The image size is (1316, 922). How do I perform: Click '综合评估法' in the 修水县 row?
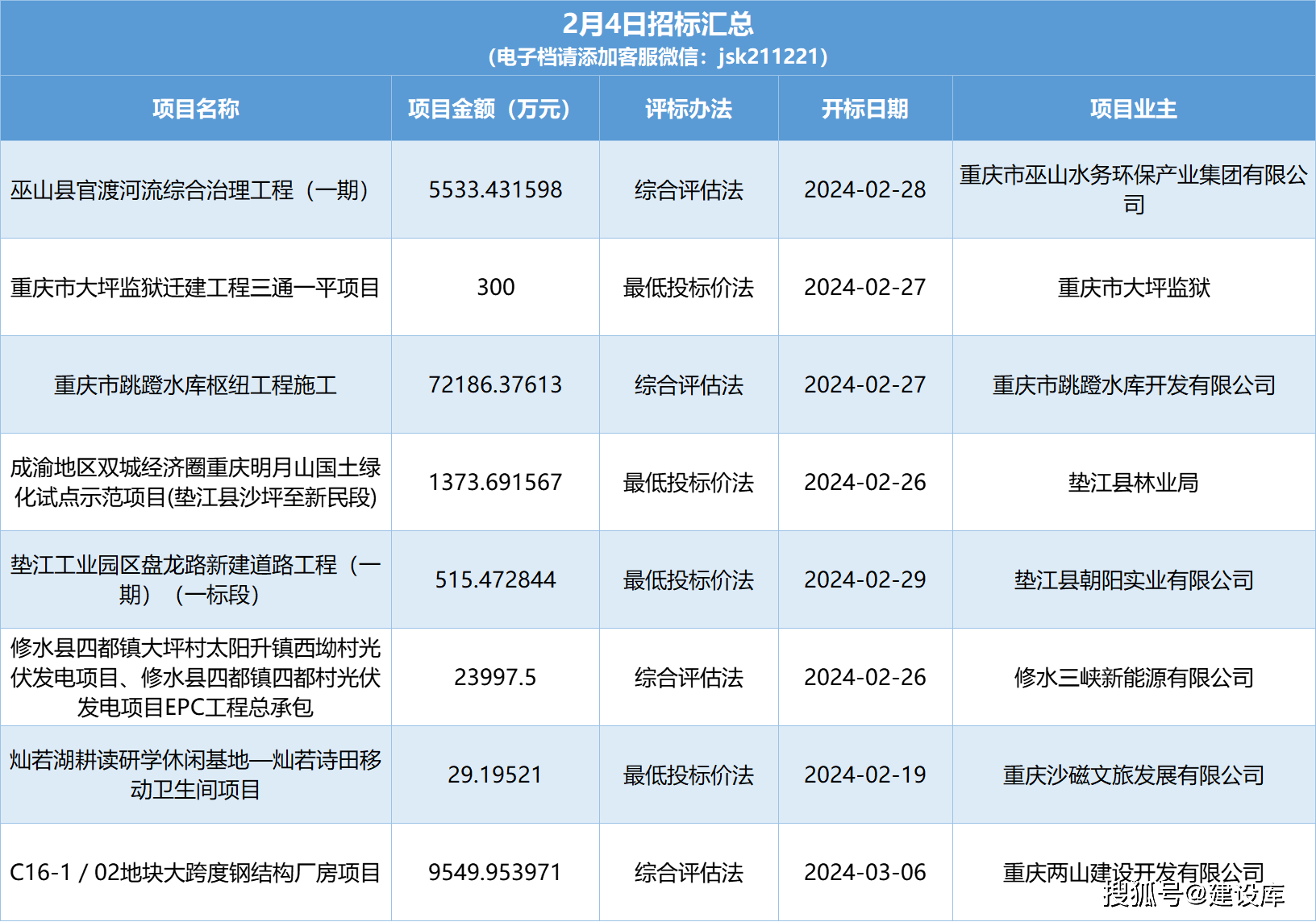click(x=689, y=678)
